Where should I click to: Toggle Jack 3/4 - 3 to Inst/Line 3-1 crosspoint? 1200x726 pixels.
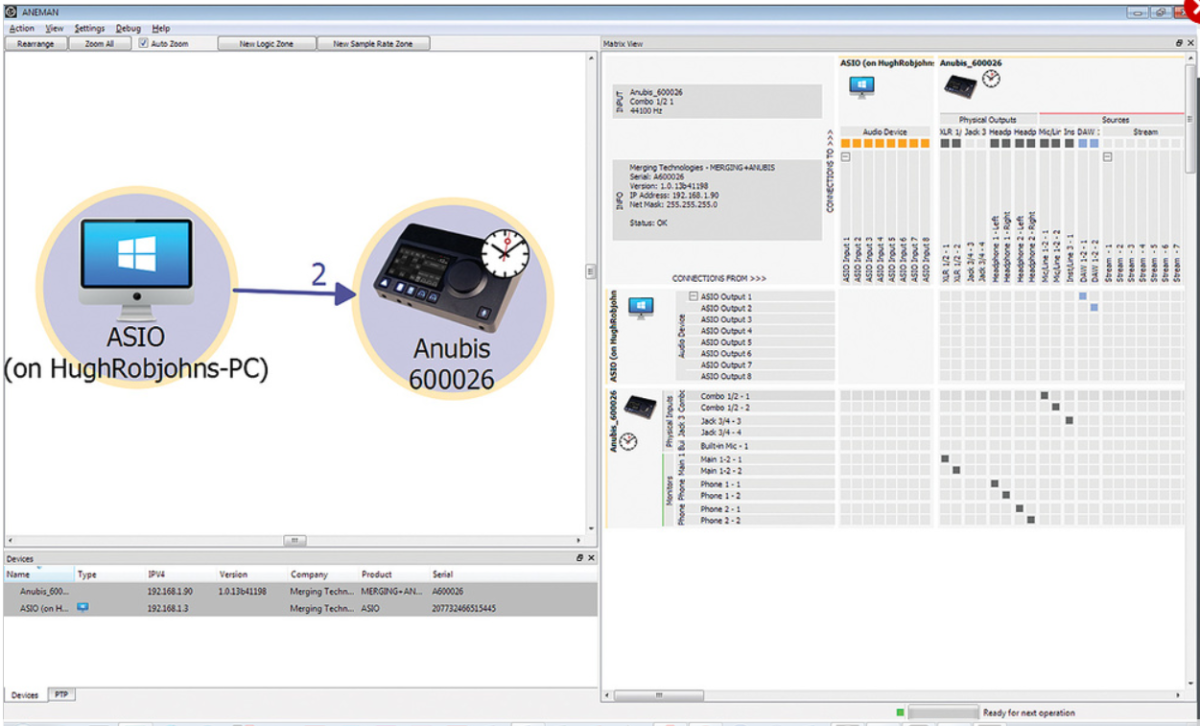(x=1069, y=421)
